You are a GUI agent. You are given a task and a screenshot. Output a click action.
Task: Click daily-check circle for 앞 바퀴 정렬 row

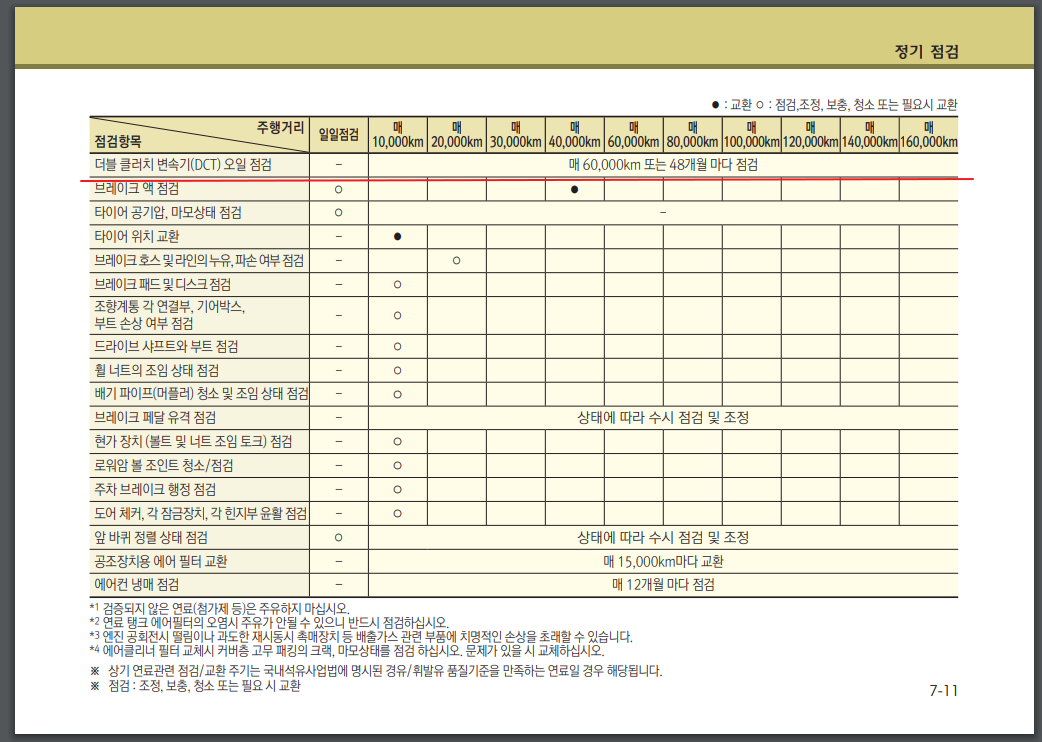[x=338, y=538]
